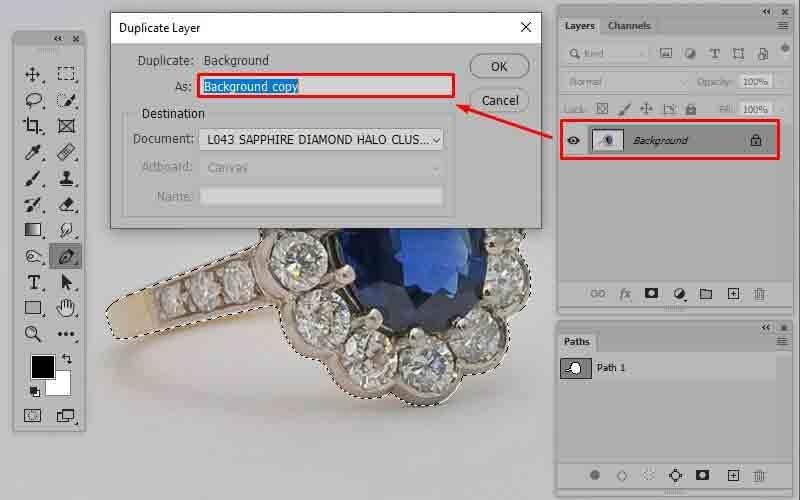Open the Document destination dropdown
Viewport: 800px width, 500px height.
pyautogui.click(x=321, y=139)
